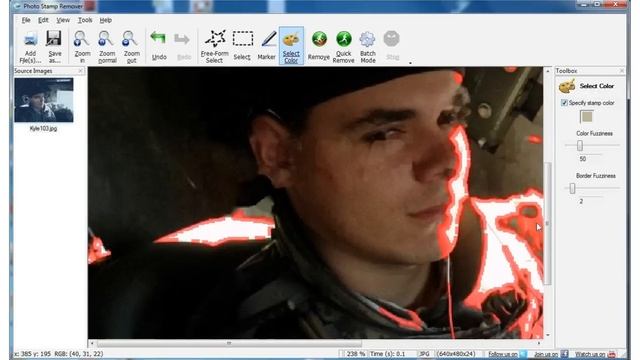640x360 pixels.
Task: Click the Redo arrow icon
Action: (x=182, y=39)
